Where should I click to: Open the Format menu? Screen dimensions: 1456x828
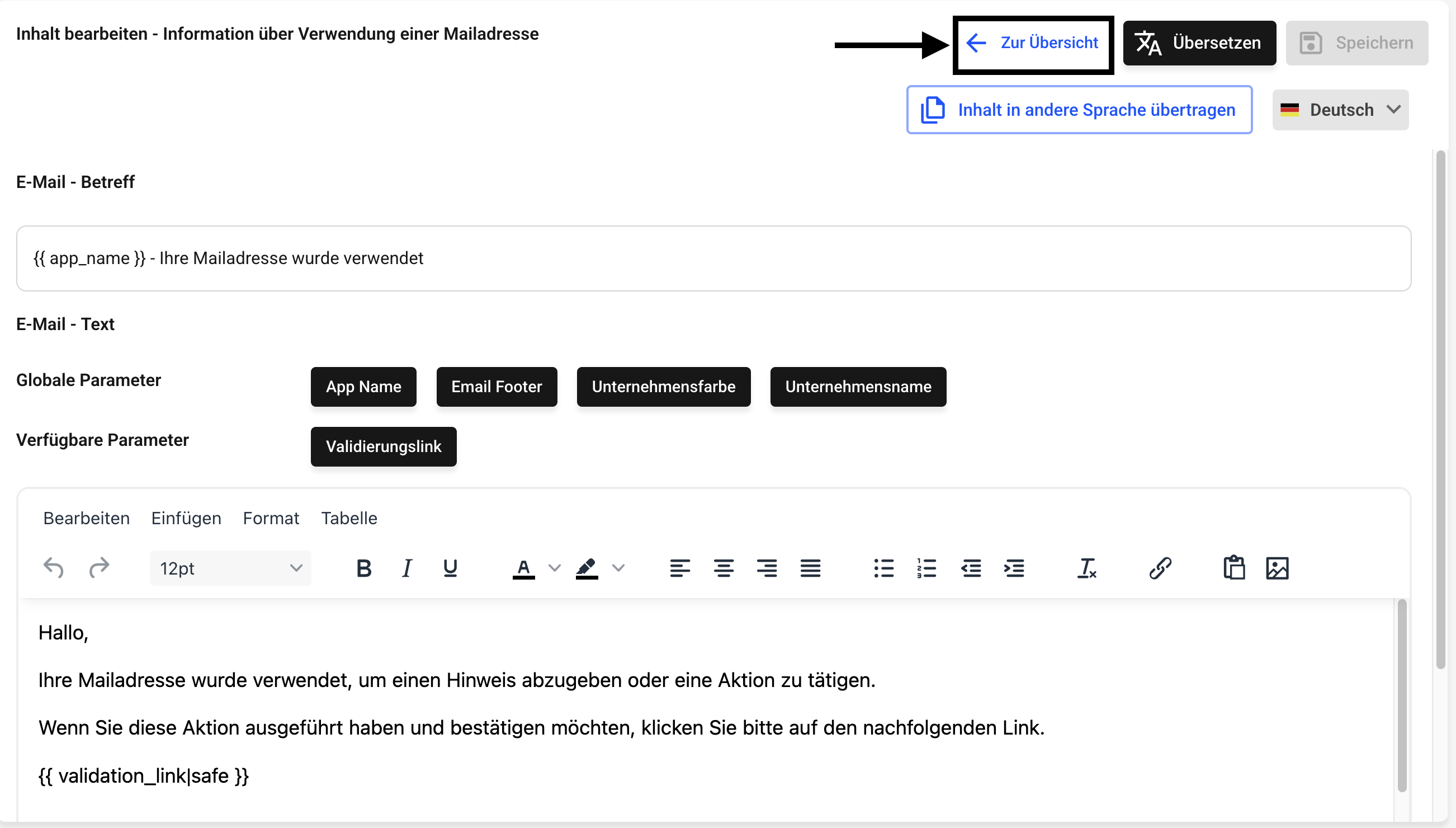point(271,518)
